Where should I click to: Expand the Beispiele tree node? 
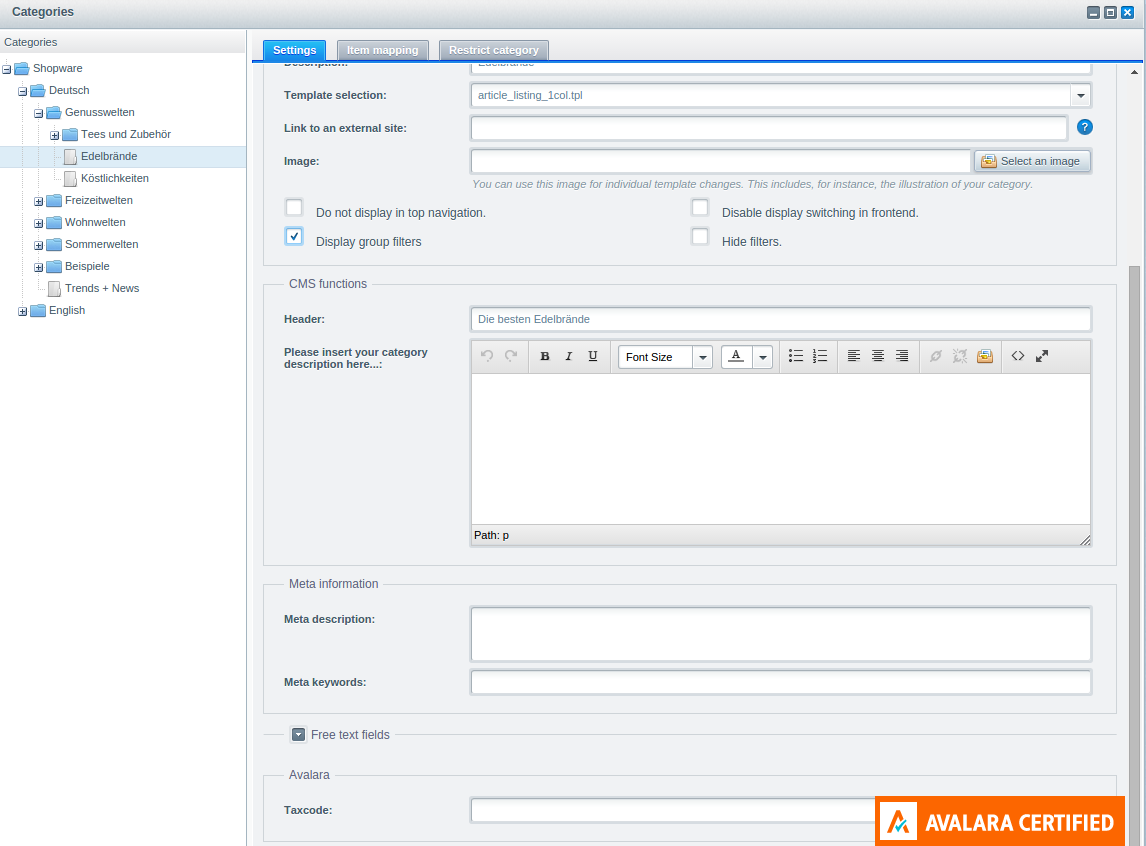pos(39,267)
